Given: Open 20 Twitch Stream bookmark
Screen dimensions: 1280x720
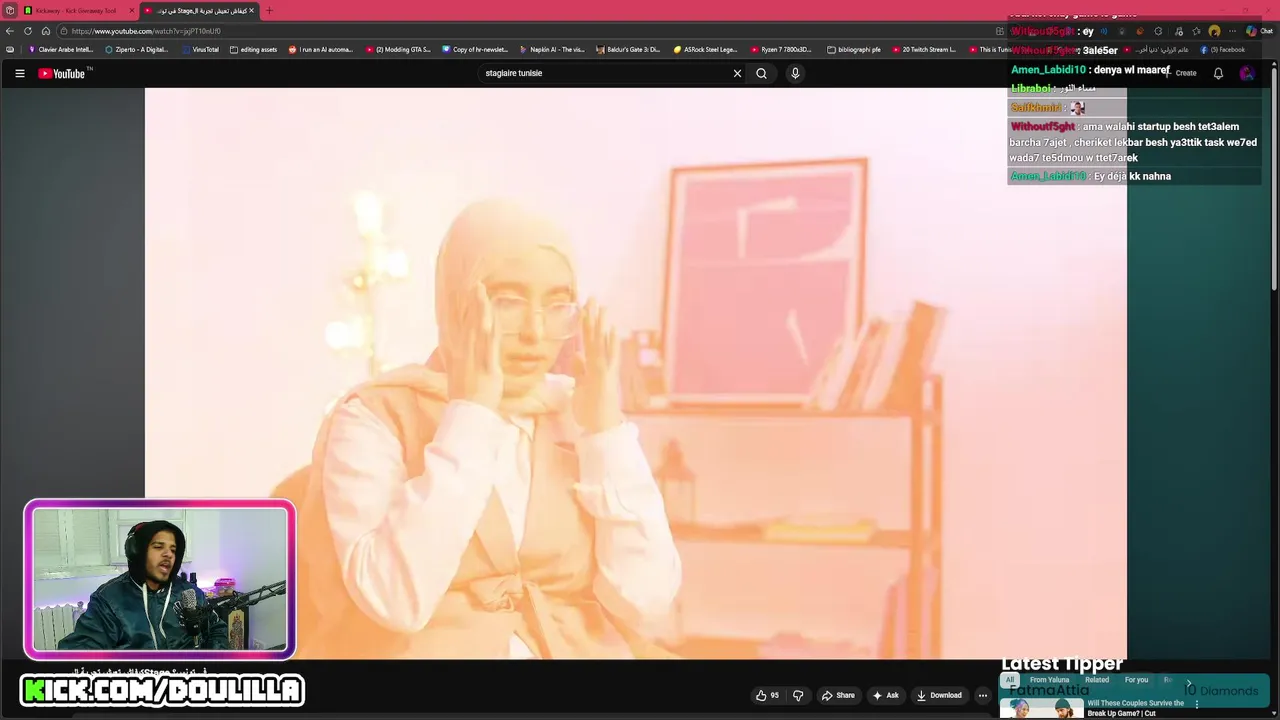Looking at the screenshot, I should [x=924, y=49].
